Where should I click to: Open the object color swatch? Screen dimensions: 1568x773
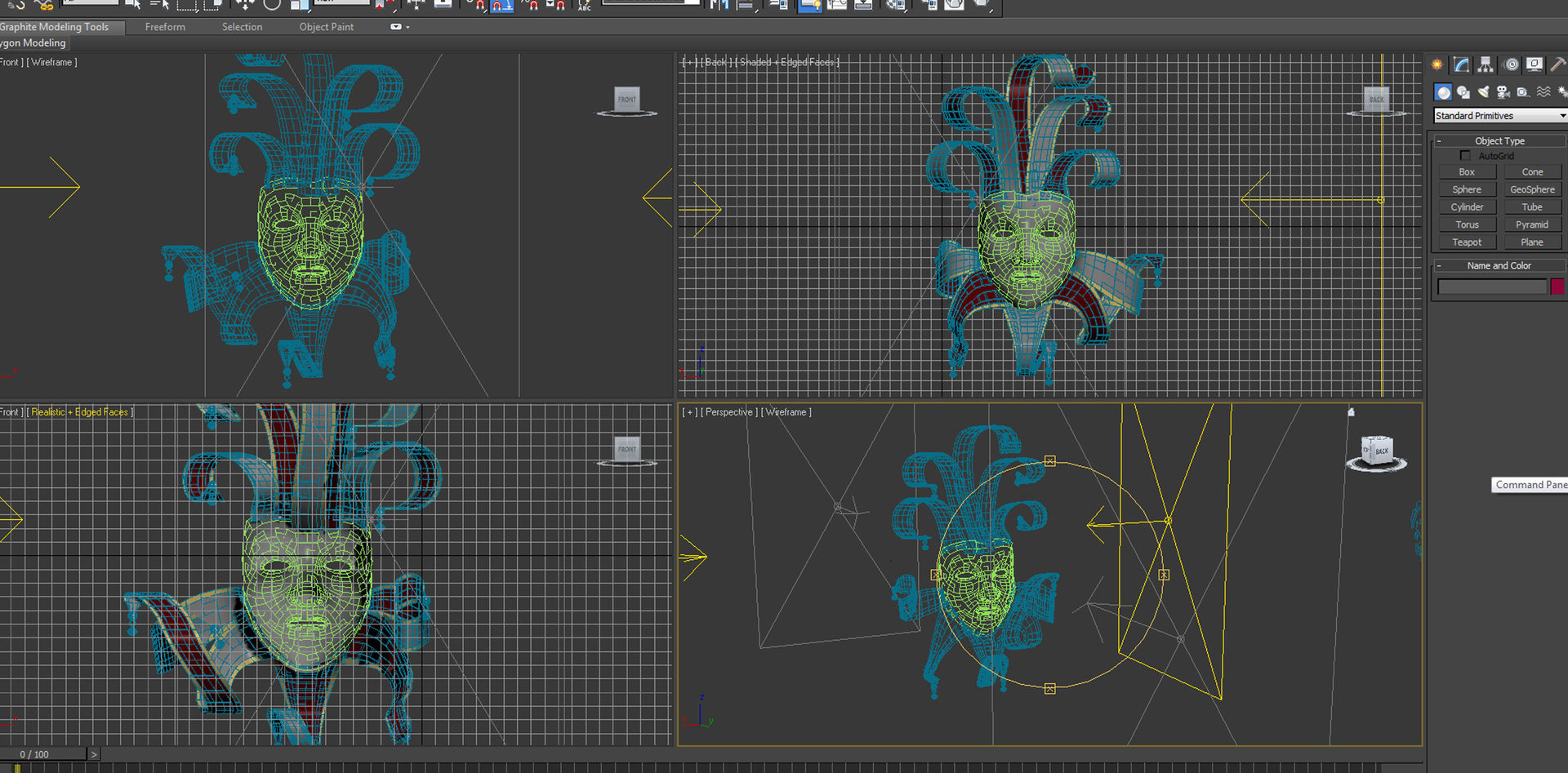pos(1557,287)
